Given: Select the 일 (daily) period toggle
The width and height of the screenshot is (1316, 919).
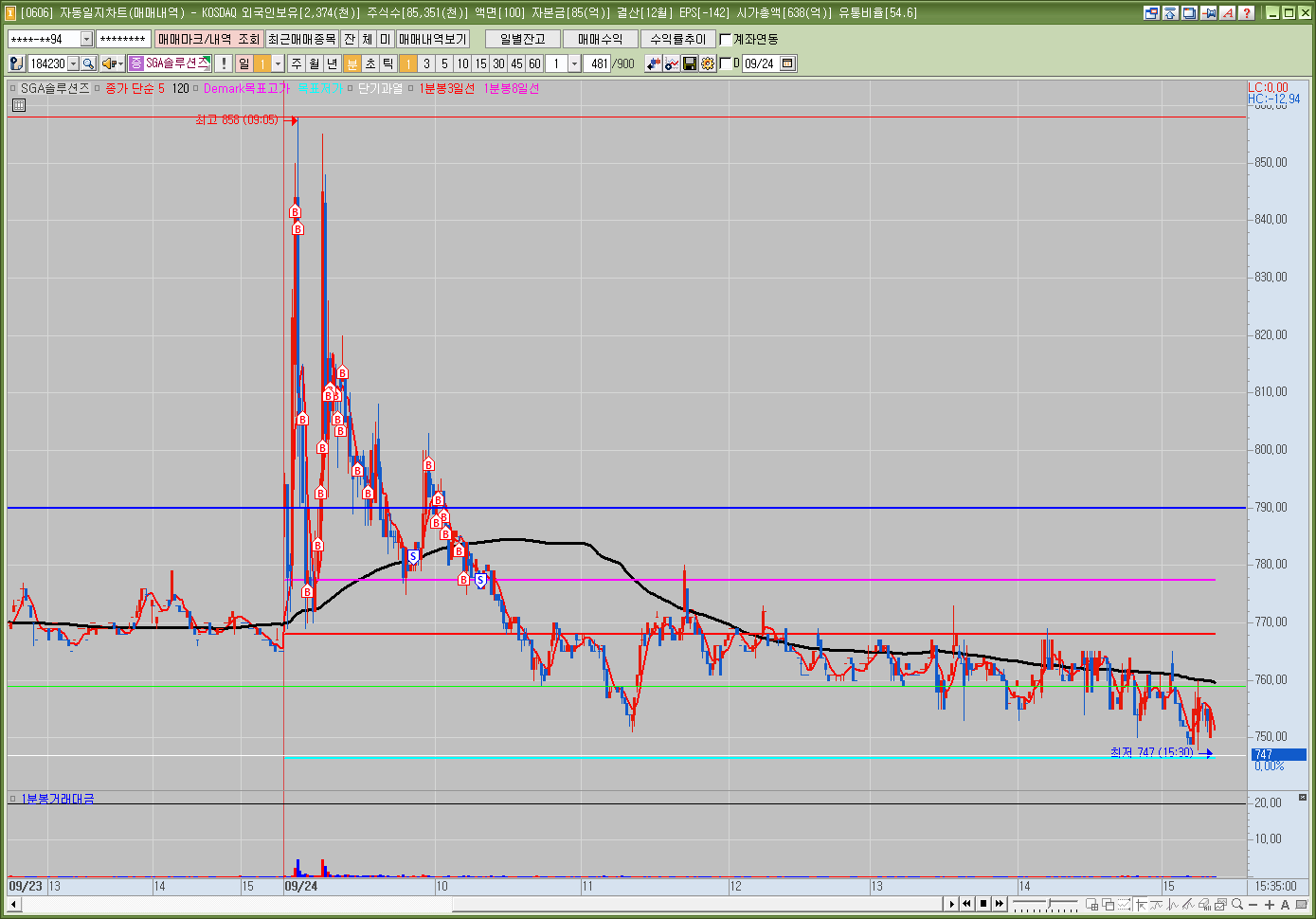Looking at the screenshot, I should 244,63.
